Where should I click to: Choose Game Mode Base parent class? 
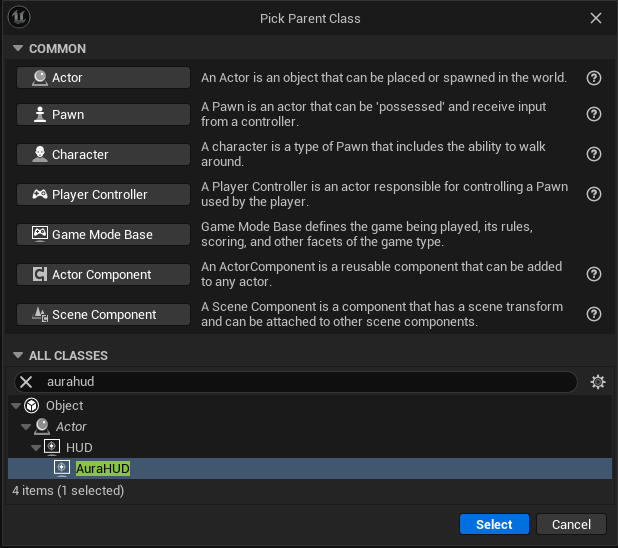(x=103, y=234)
